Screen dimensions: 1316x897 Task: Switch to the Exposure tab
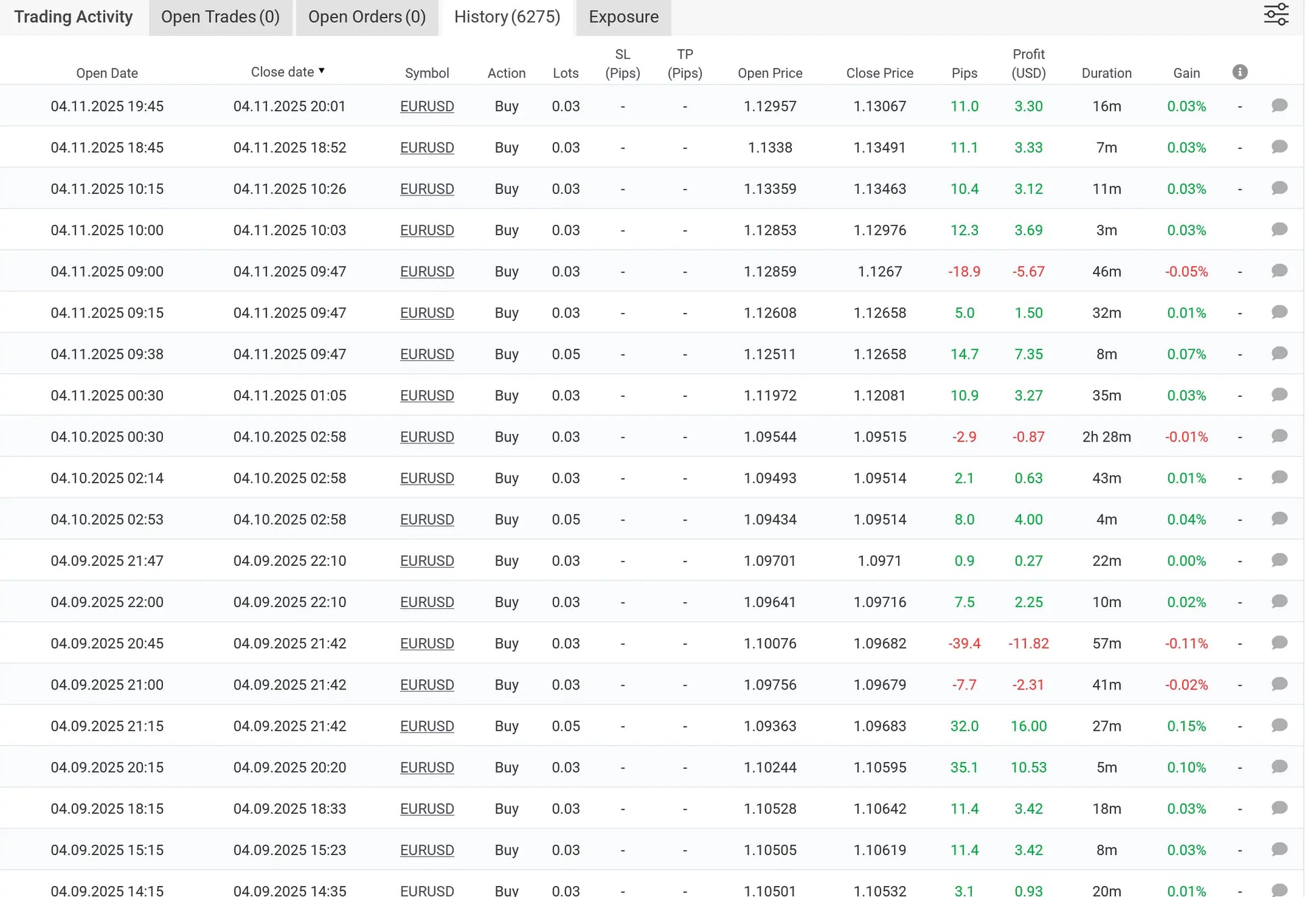[x=624, y=17]
